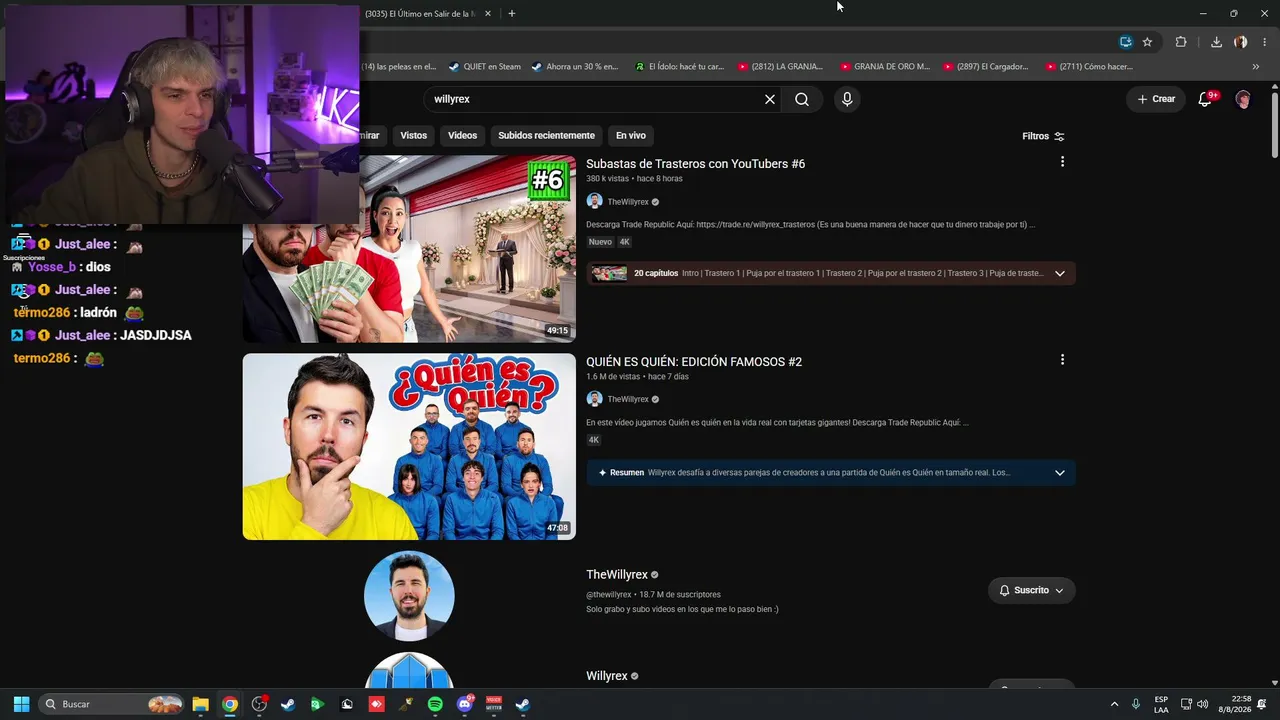The height and width of the screenshot is (720, 1280).
Task: Open the clock and date flyout
Action: pyautogui.click(x=1235, y=704)
